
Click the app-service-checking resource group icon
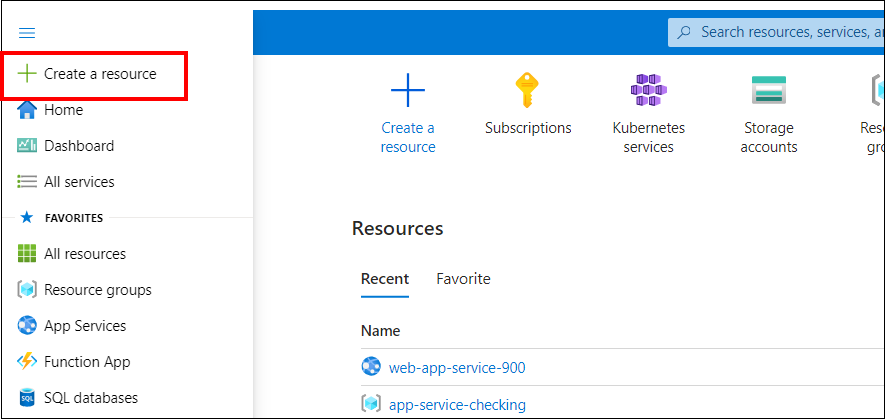click(x=371, y=404)
